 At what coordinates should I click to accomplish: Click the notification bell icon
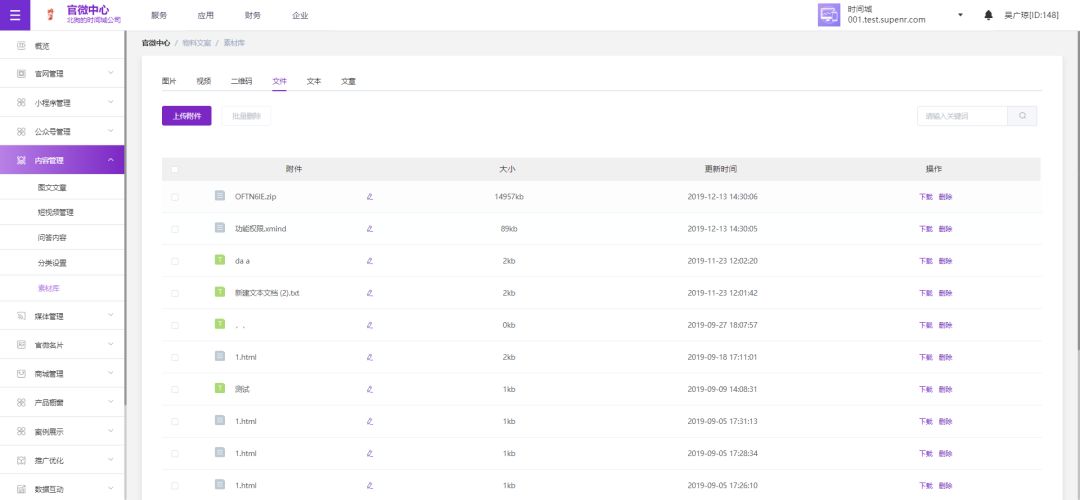988,15
